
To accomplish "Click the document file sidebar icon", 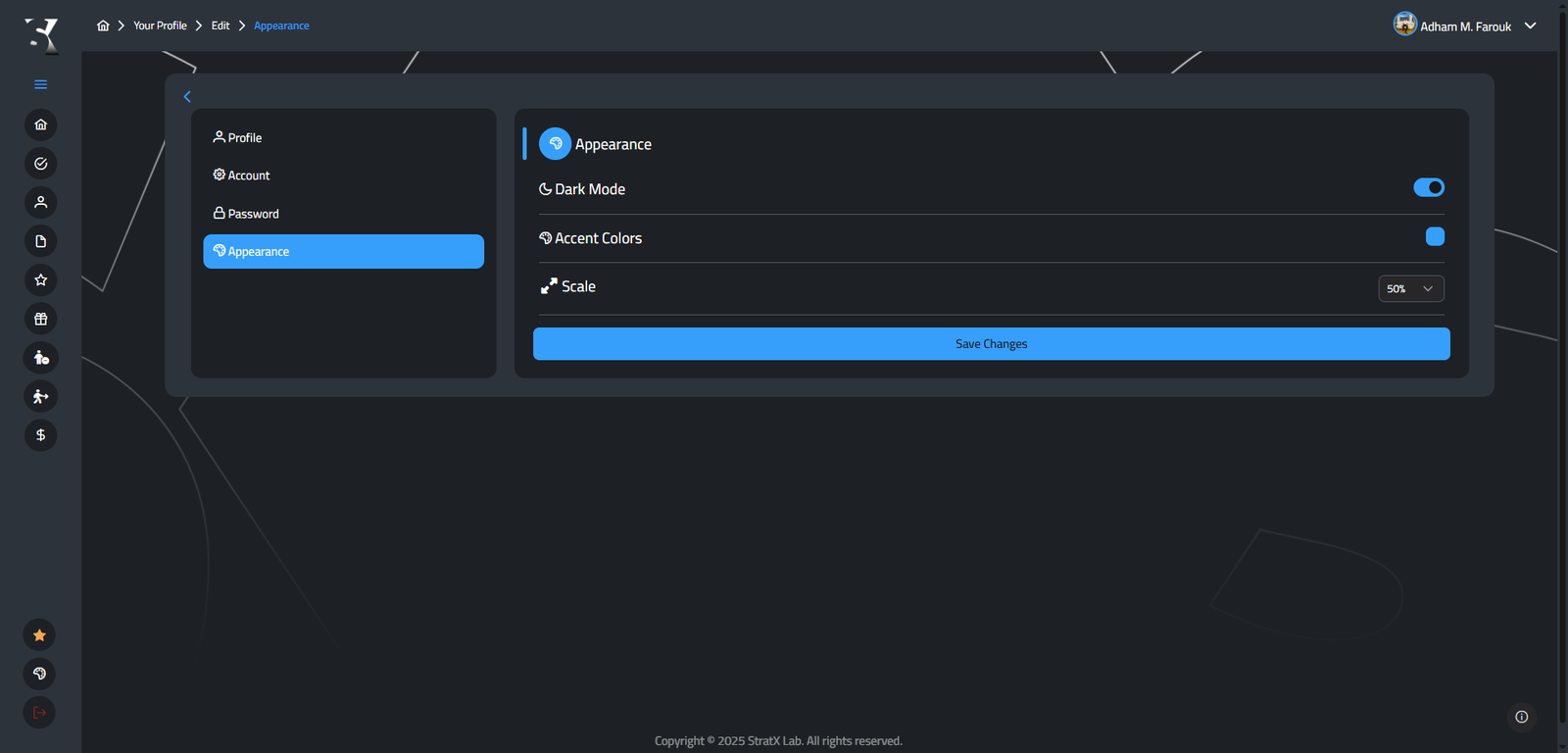I will 40,241.
